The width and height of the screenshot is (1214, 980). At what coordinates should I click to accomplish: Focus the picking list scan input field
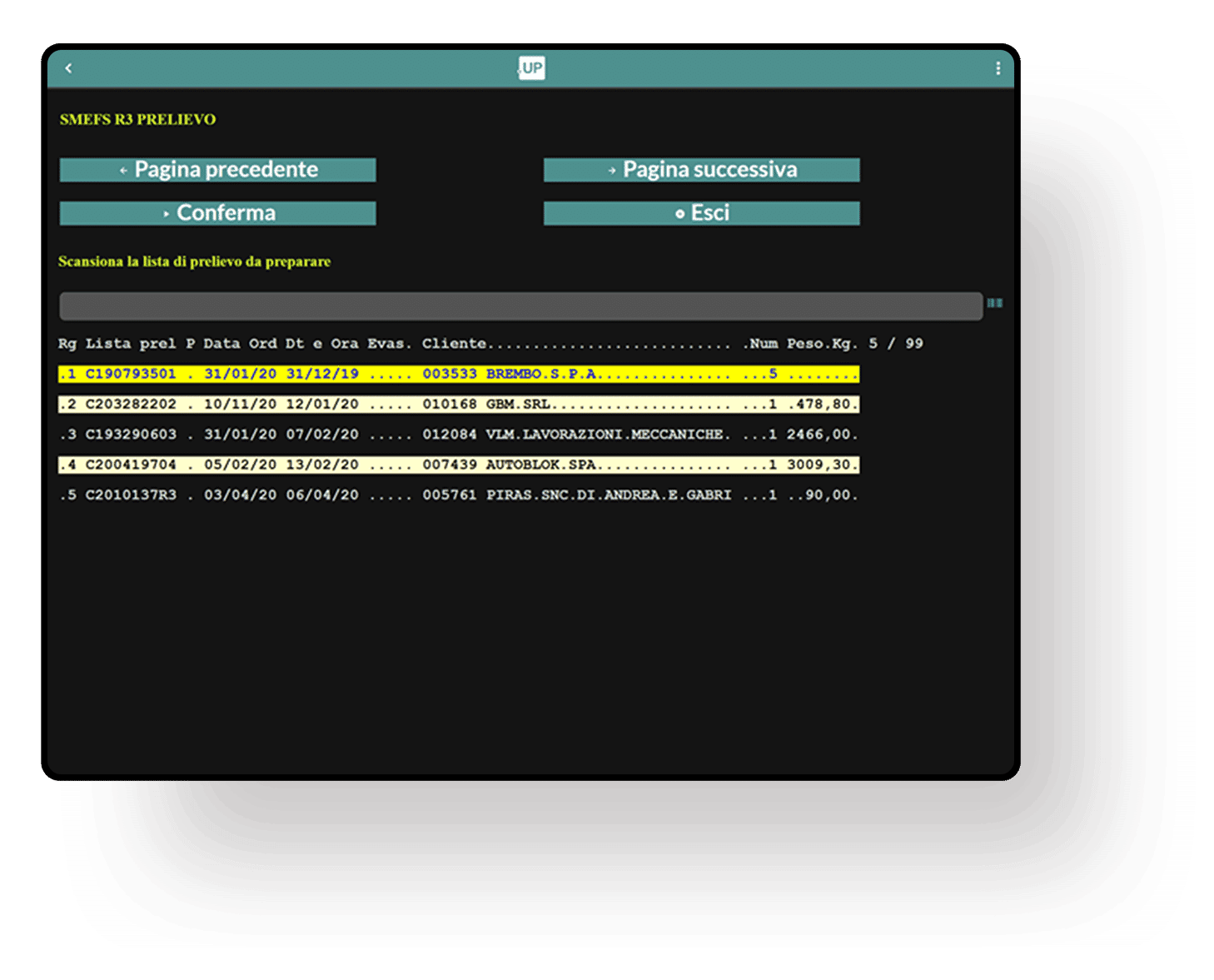coord(520,306)
